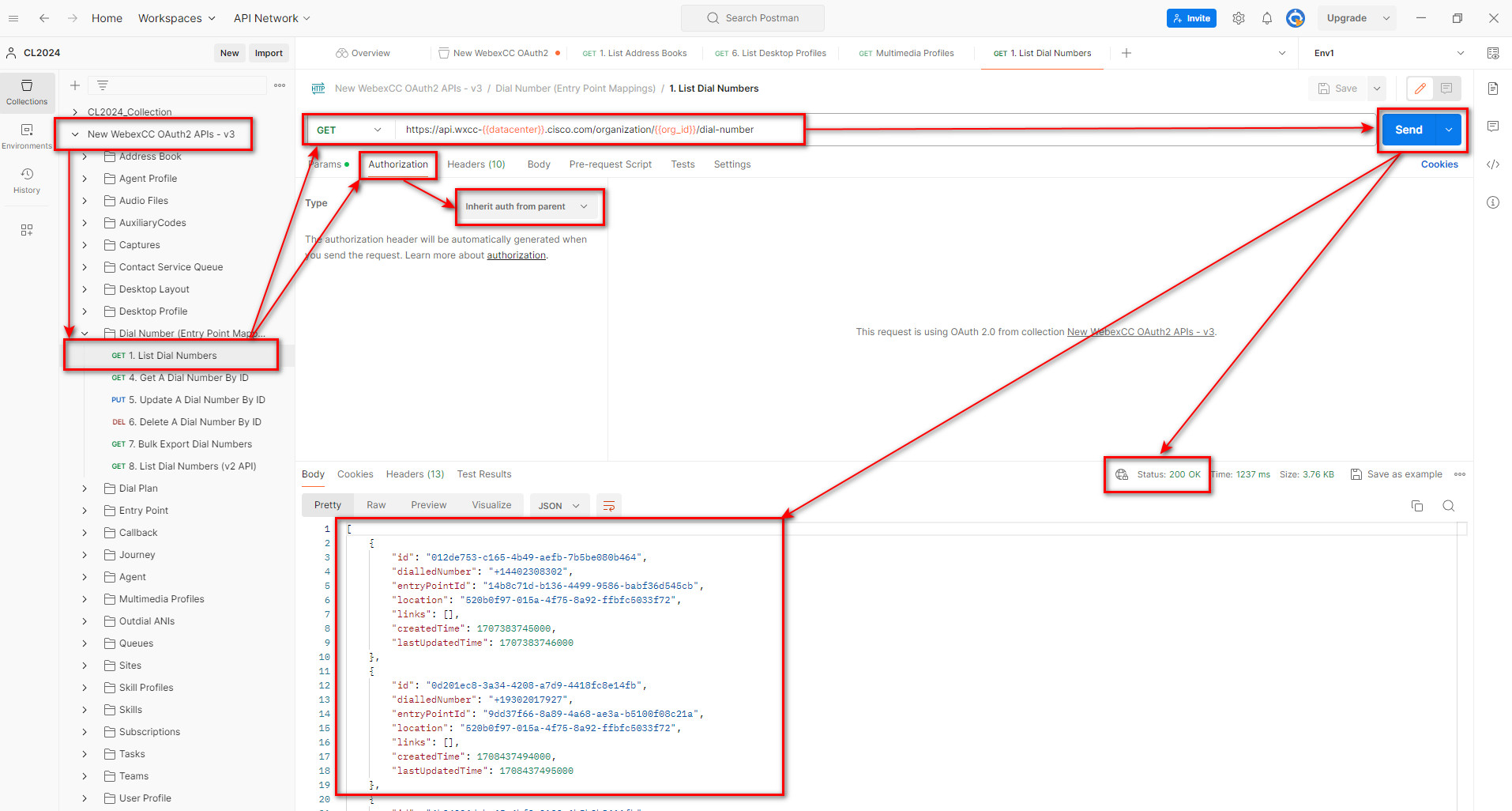The image size is (1512, 811).
Task: Switch to the Multimedia Profiles request tab
Action: (906, 53)
